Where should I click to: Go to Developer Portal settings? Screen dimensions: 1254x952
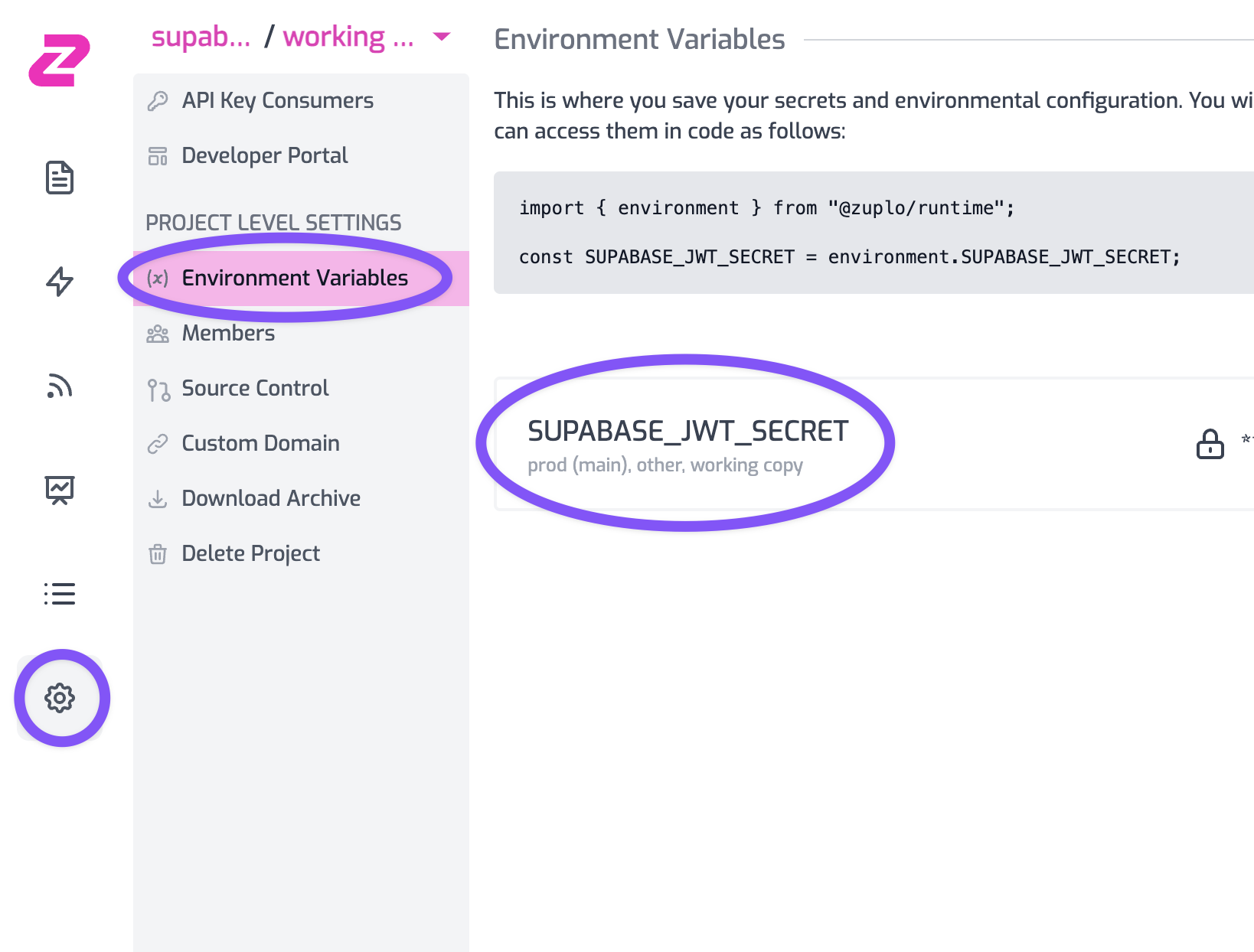(x=264, y=155)
